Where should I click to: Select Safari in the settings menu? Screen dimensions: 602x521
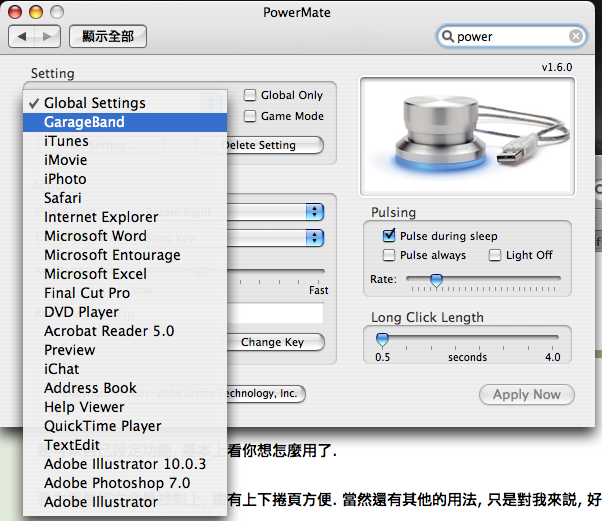coord(125,198)
